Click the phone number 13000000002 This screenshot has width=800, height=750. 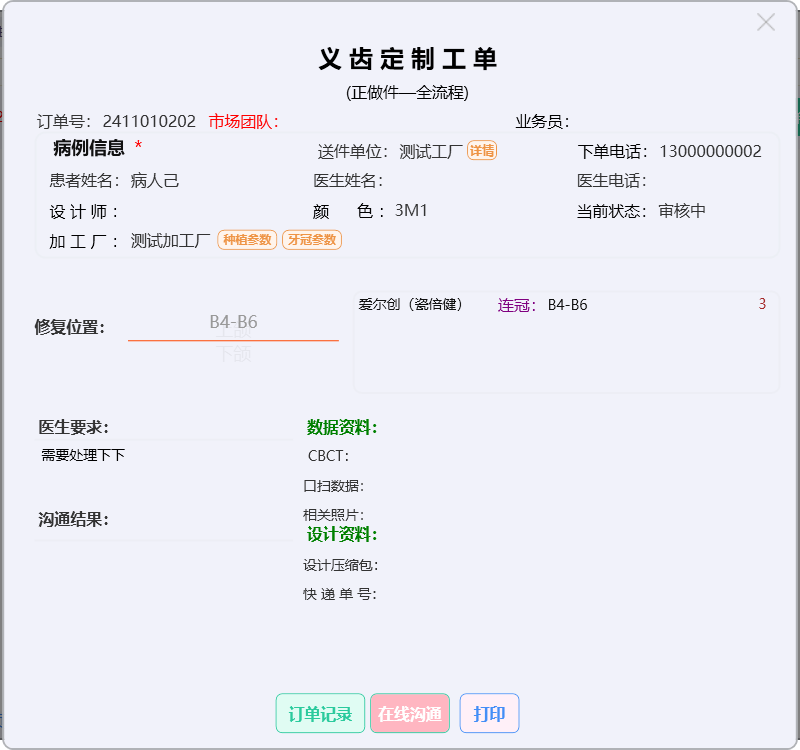(x=710, y=152)
